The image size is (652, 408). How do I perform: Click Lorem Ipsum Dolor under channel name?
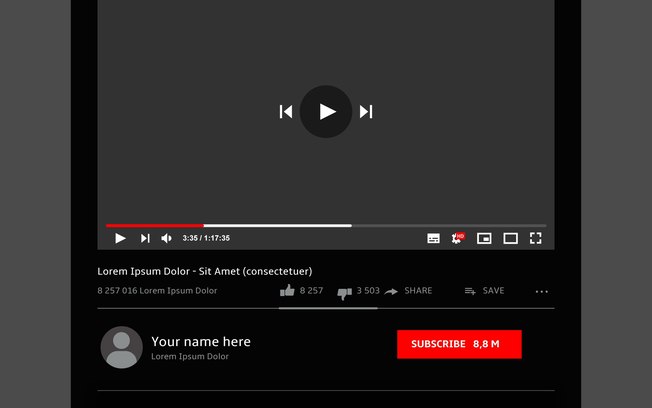190,356
